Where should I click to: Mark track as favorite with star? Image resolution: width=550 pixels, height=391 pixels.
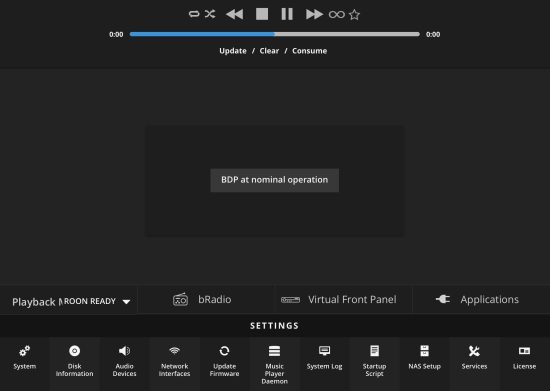click(x=355, y=15)
